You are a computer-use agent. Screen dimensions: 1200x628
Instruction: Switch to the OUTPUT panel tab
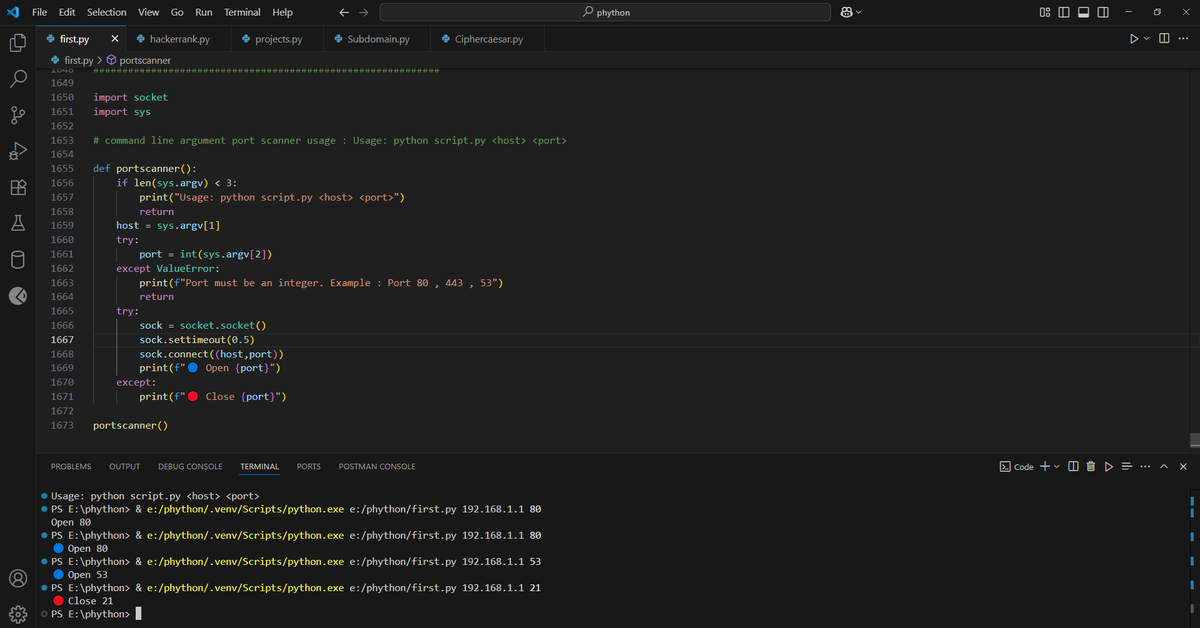tap(125, 466)
